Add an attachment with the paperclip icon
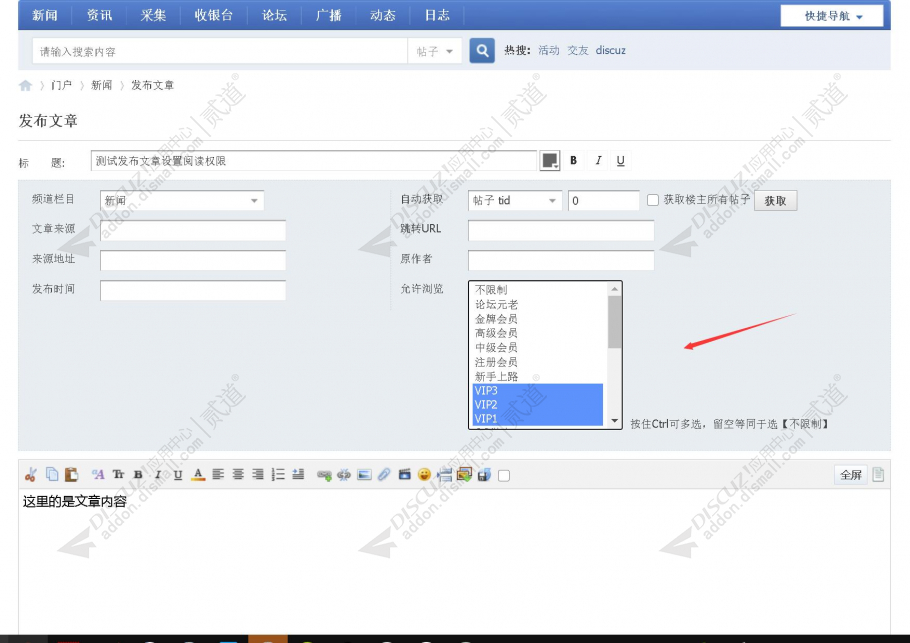The width and height of the screenshot is (910, 643). click(384, 475)
